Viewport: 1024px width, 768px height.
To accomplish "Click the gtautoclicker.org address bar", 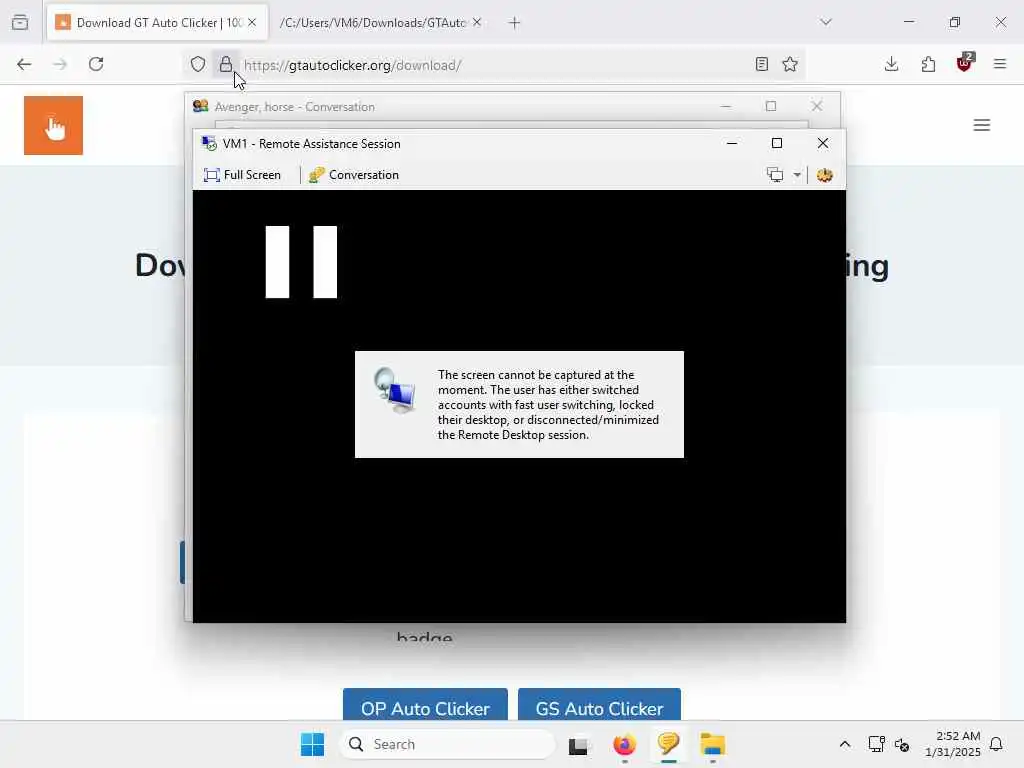I will (493, 65).
